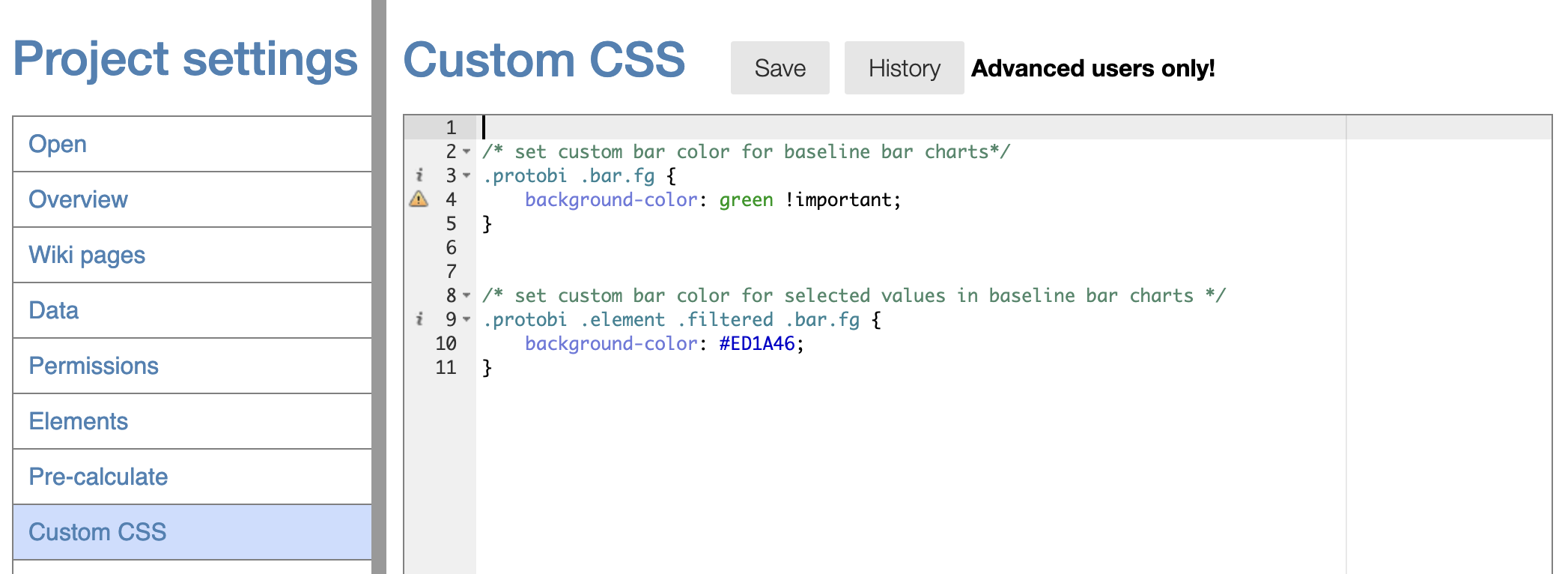This screenshot has width=1568, height=574.
Task: Save the custom CSS
Action: (x=780, y=68)
